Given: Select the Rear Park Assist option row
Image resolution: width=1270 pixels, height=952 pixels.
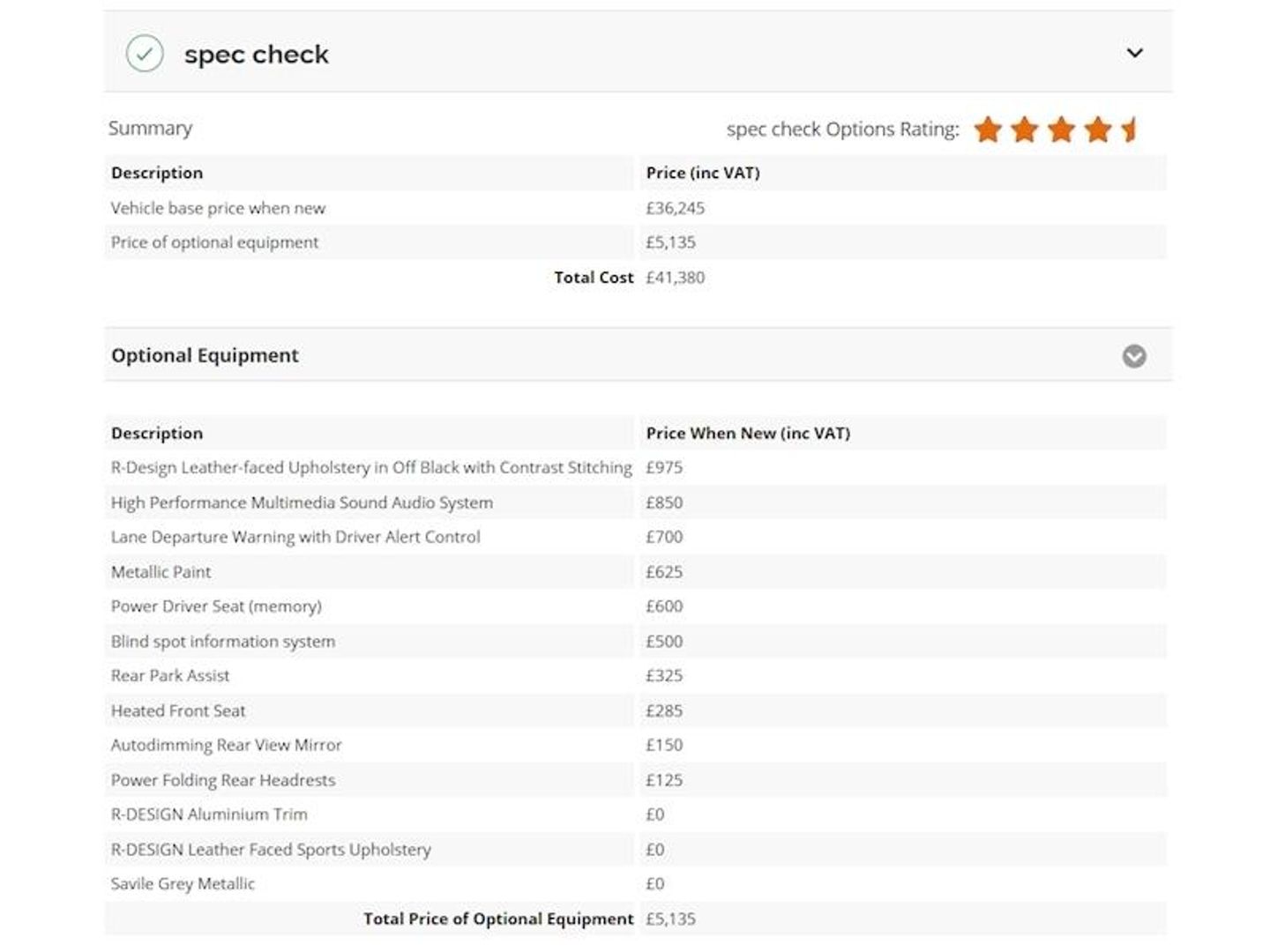Looking at the screenshot, I should coord(635,676).
